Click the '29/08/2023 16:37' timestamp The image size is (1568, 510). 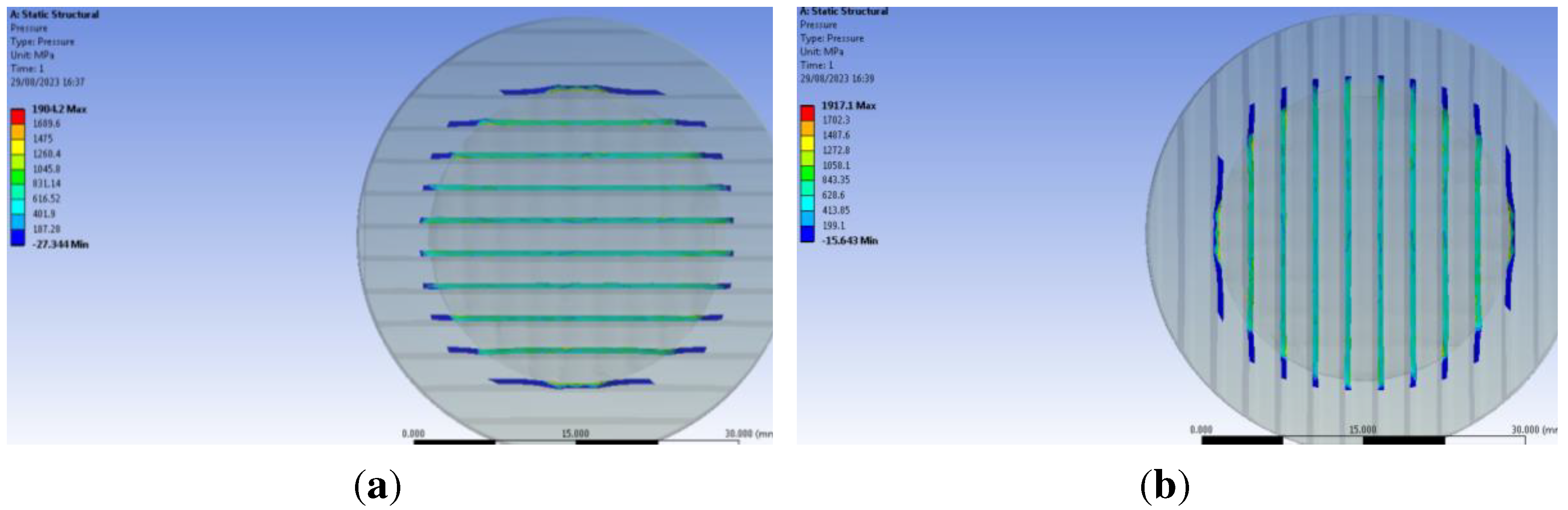pos(47,82)
